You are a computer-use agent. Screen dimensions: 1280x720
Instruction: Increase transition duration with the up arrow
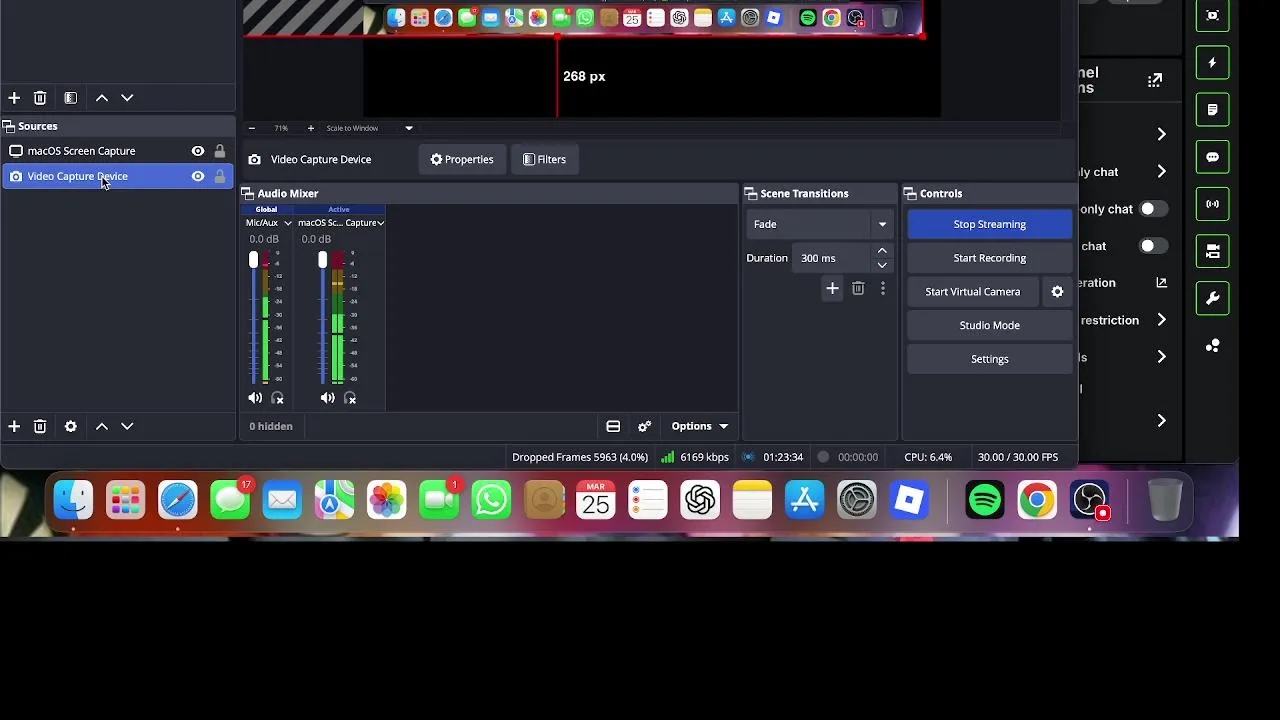(882, 251)
